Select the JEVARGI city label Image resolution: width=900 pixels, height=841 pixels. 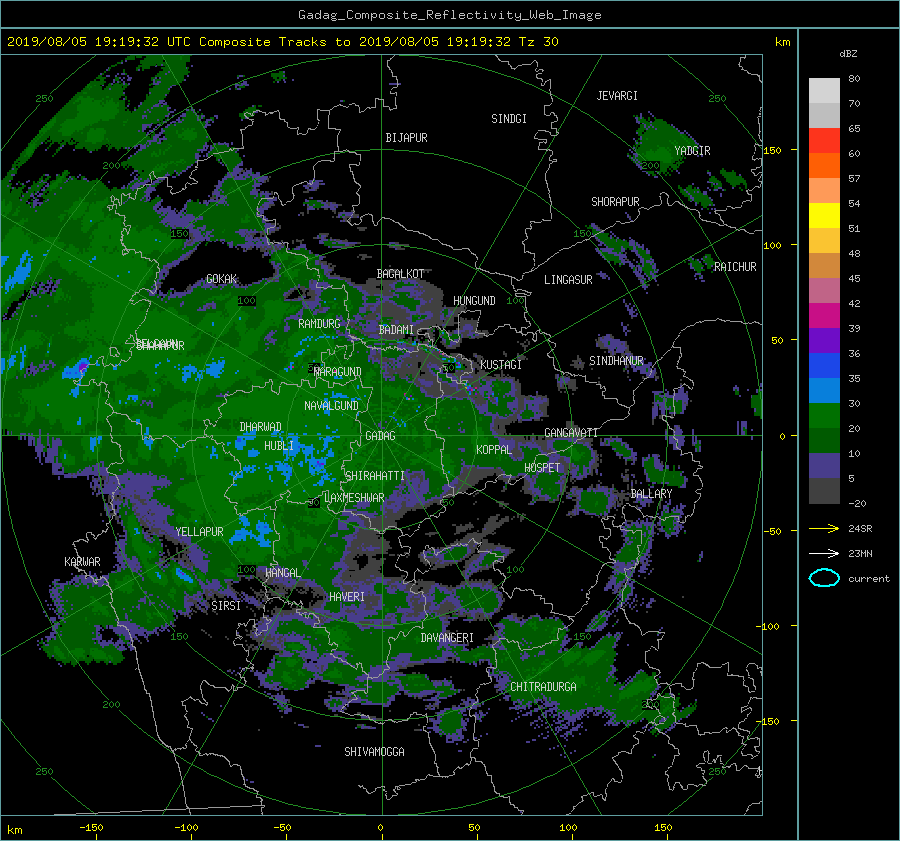pos(617,96)
